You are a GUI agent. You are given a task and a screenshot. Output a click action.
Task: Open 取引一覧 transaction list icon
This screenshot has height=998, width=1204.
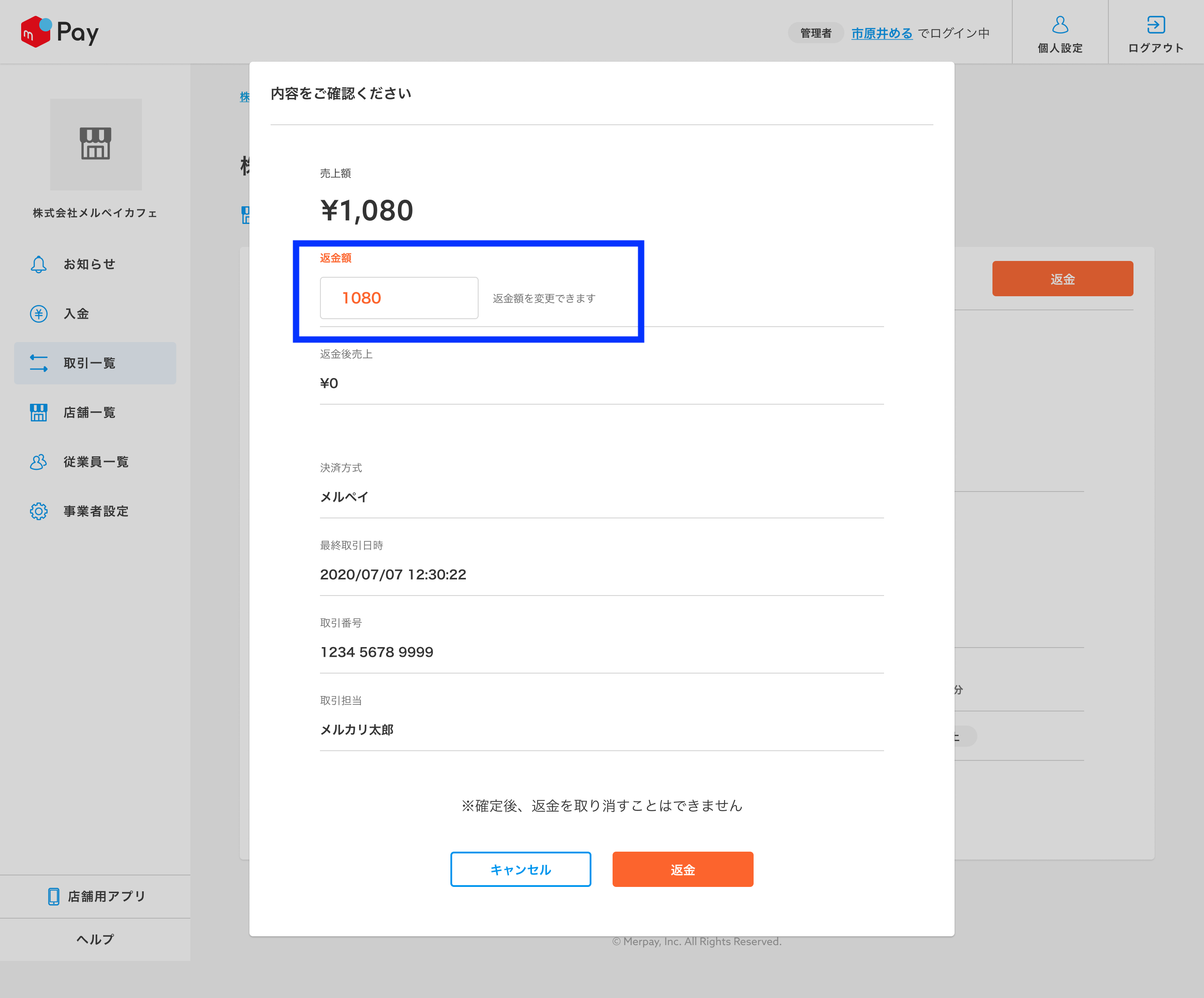(38, 363)
